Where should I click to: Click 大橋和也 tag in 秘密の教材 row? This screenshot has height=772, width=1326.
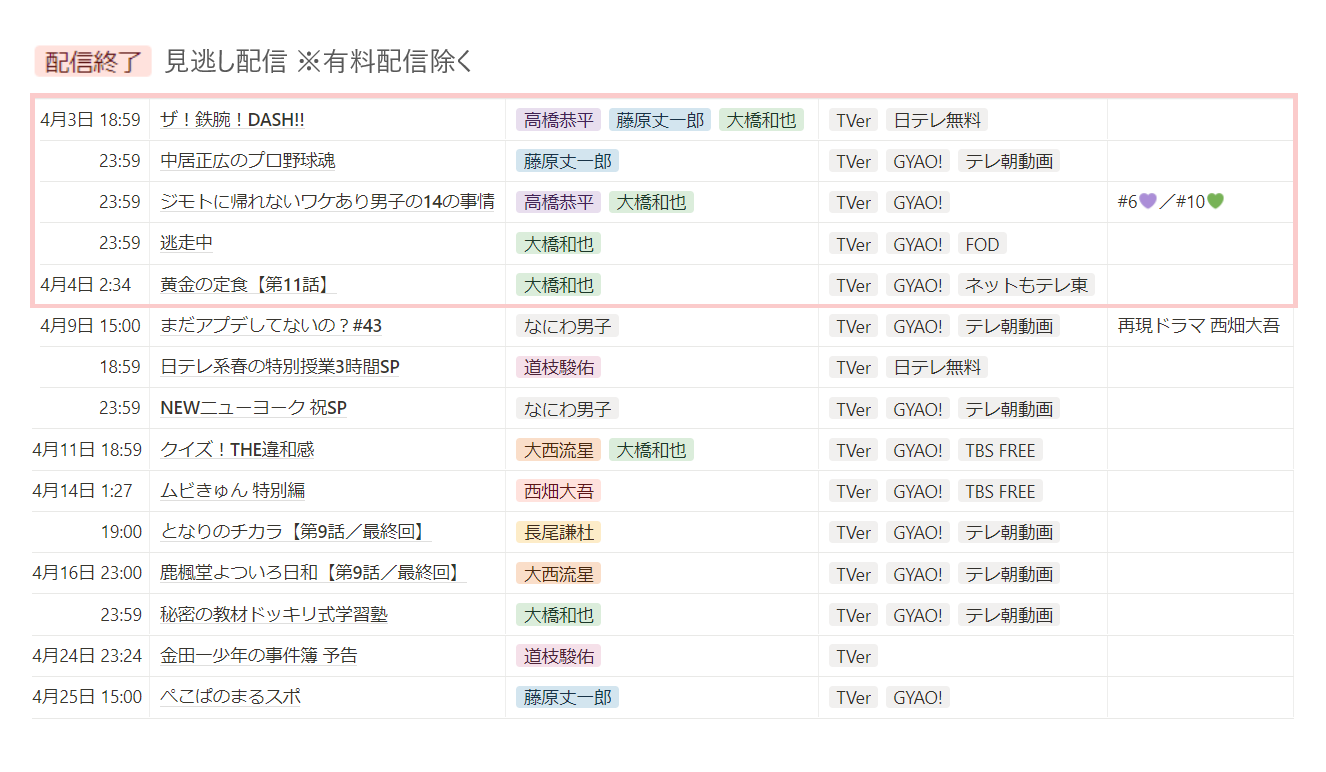tap(559, 615)
